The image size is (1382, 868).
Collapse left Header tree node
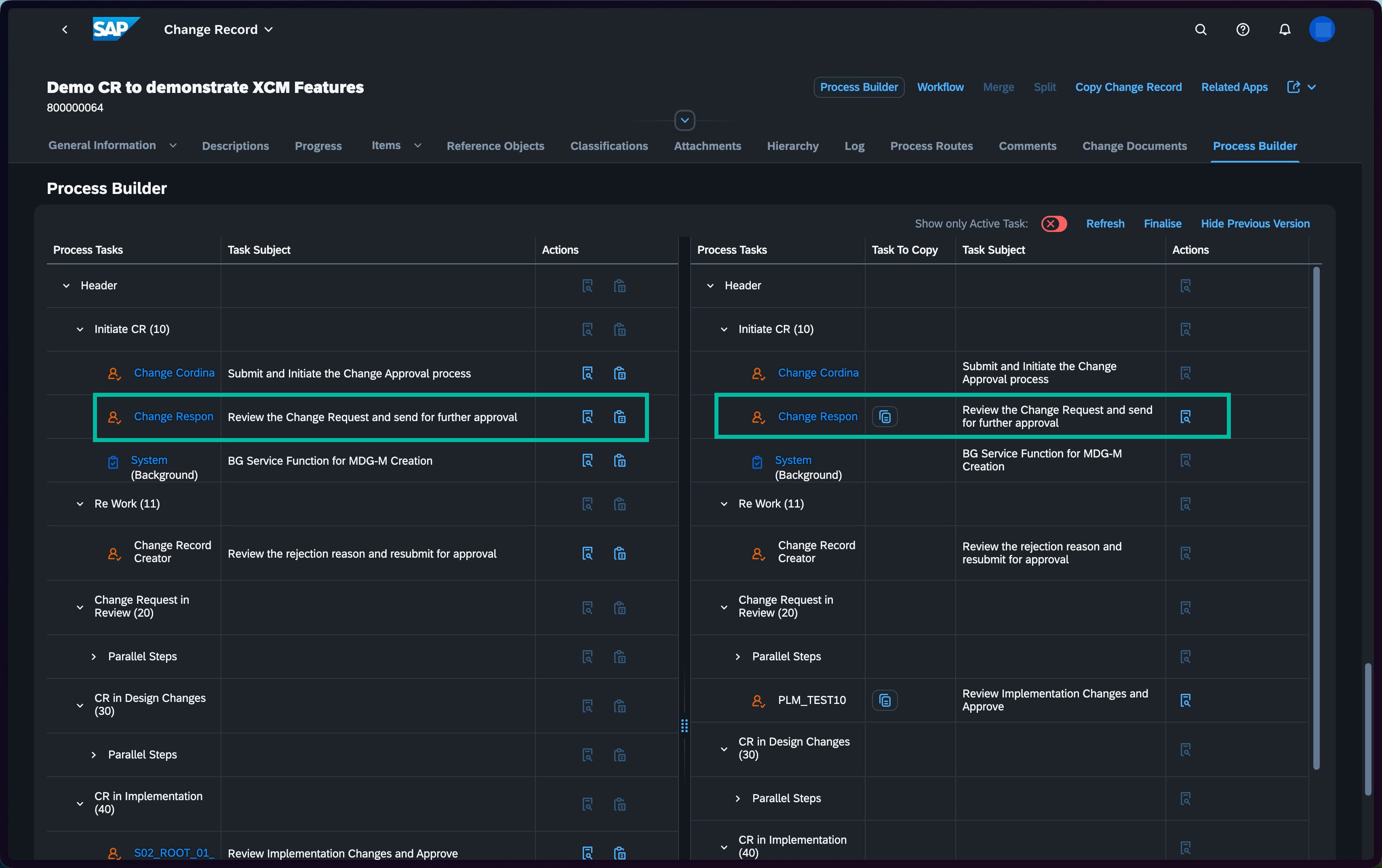pyautogui.click(x=67, y=286)
